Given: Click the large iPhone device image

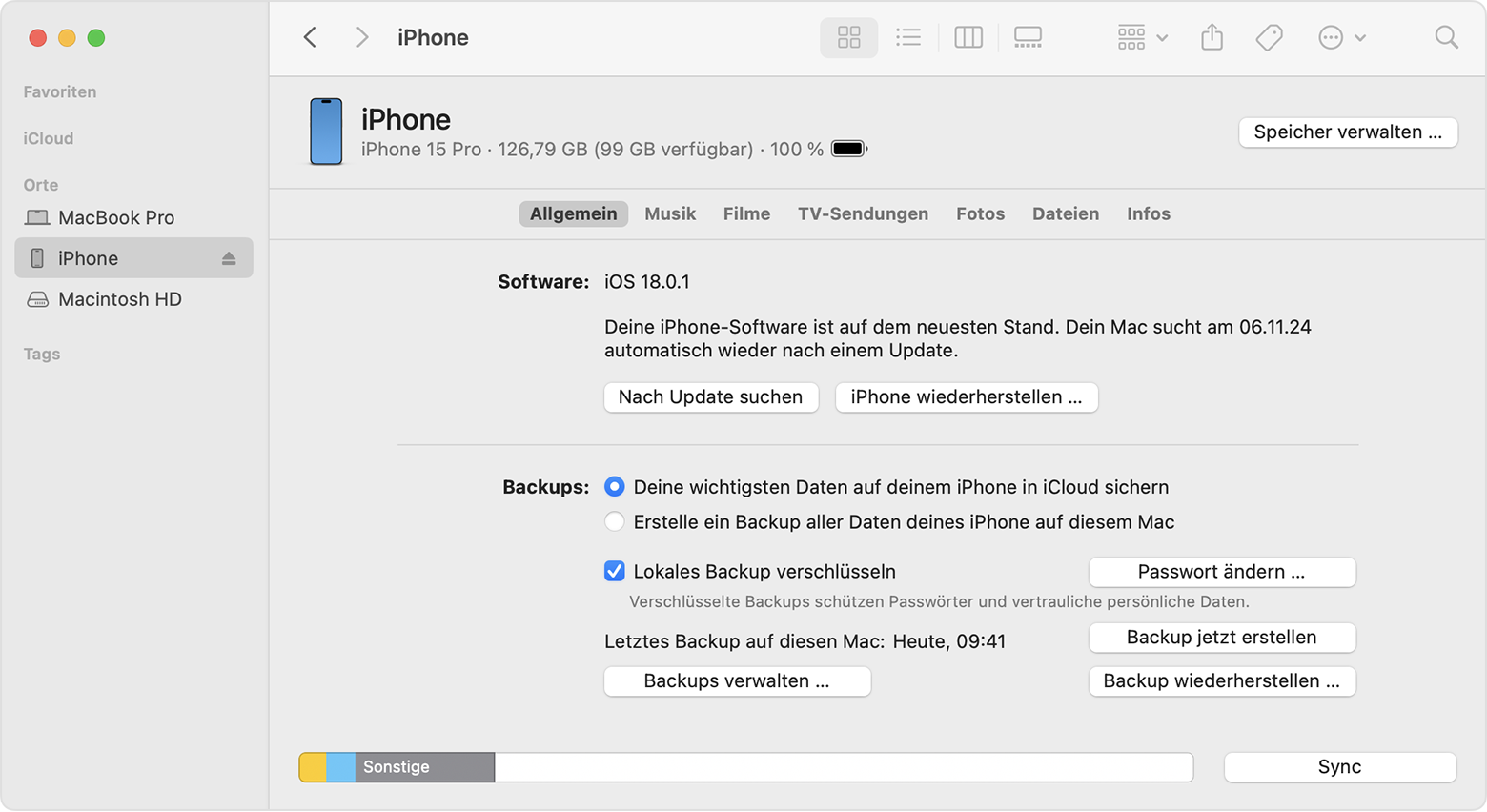Looking at the screenshot, I should (326, 132).
